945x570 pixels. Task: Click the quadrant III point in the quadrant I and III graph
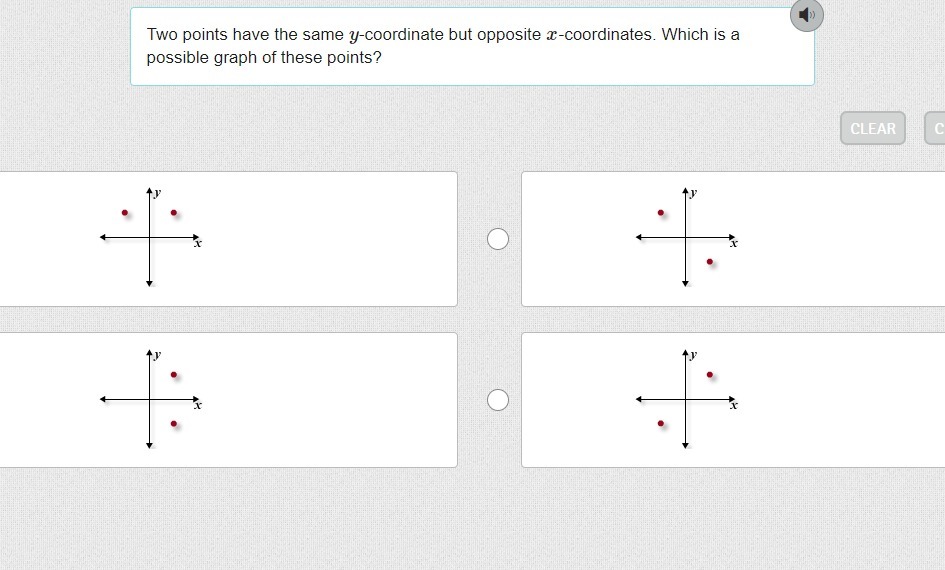pyautogui.click(x=661, y=424)
